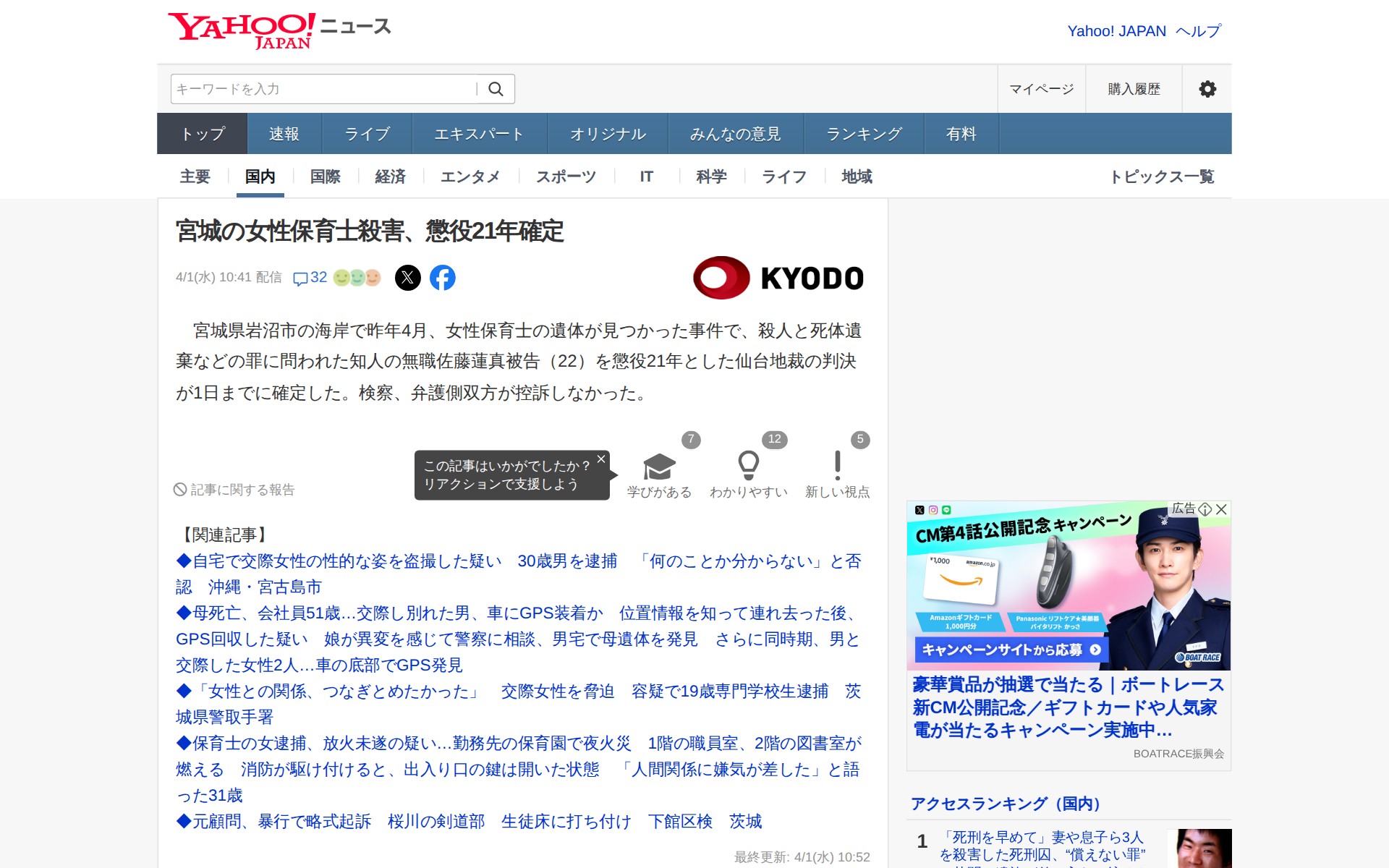The height and width of the screenshot is (868, 1389).
Task: Share article on Facebook
Action: click(443, 278)
